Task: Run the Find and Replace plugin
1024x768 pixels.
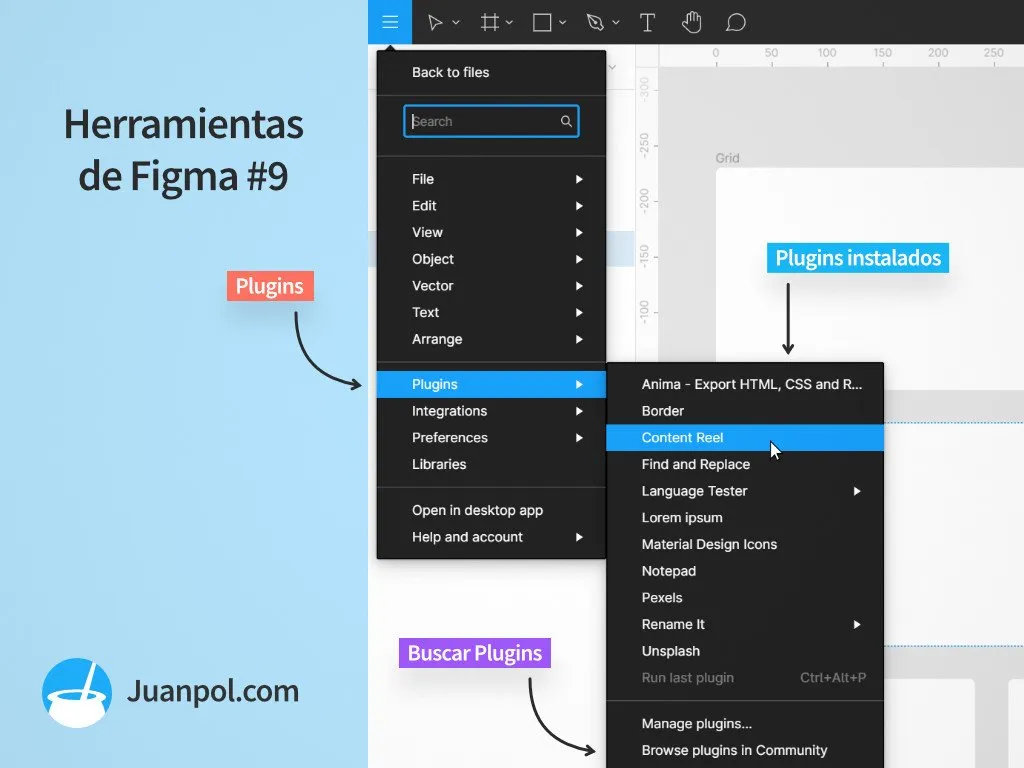Action: tap(745, 465)
